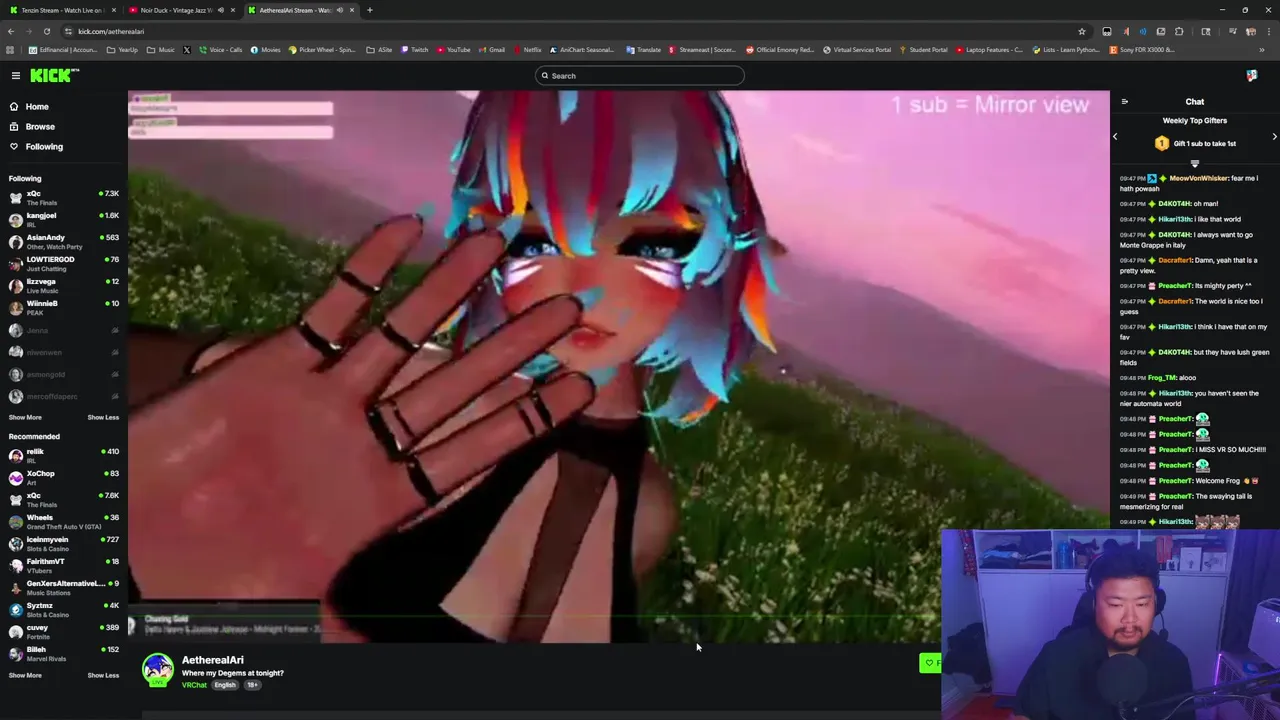Open AsianAndy channel avatar
This screenshot has width=1280, height=720.
tap(16, 242)
